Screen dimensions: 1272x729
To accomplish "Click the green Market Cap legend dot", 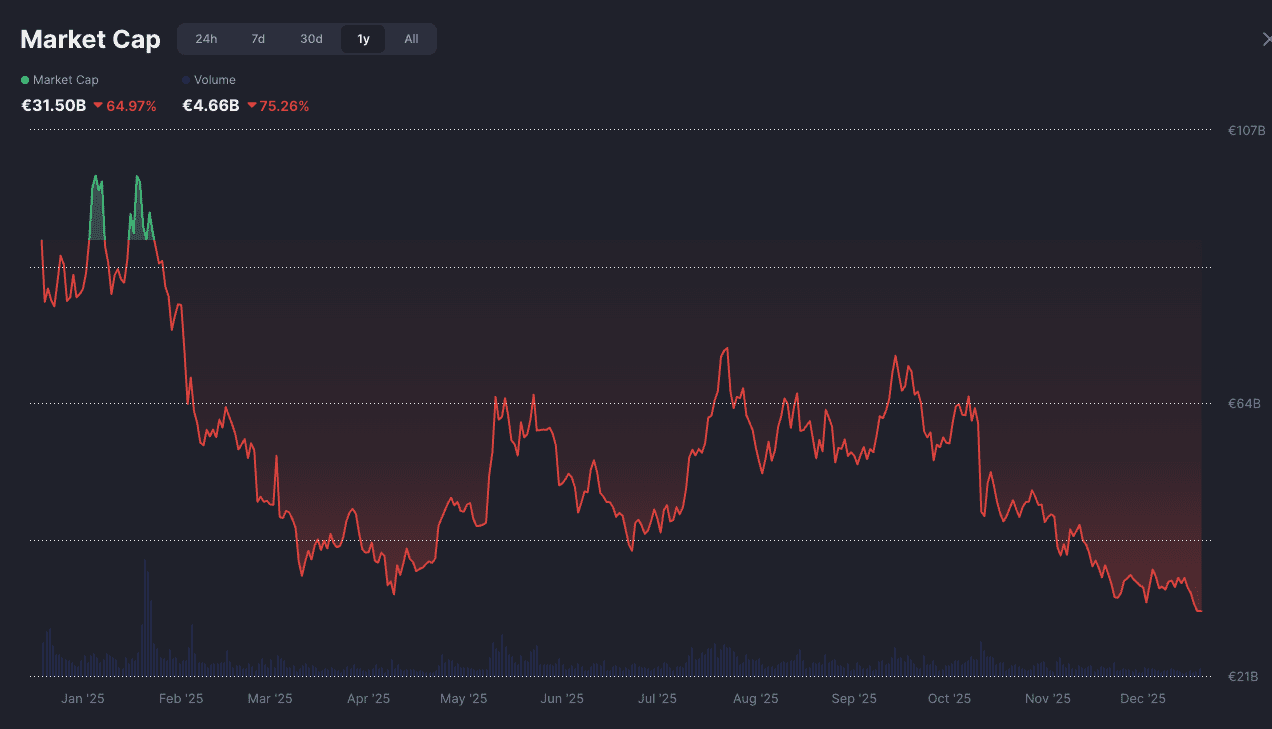I will point(25,80).
